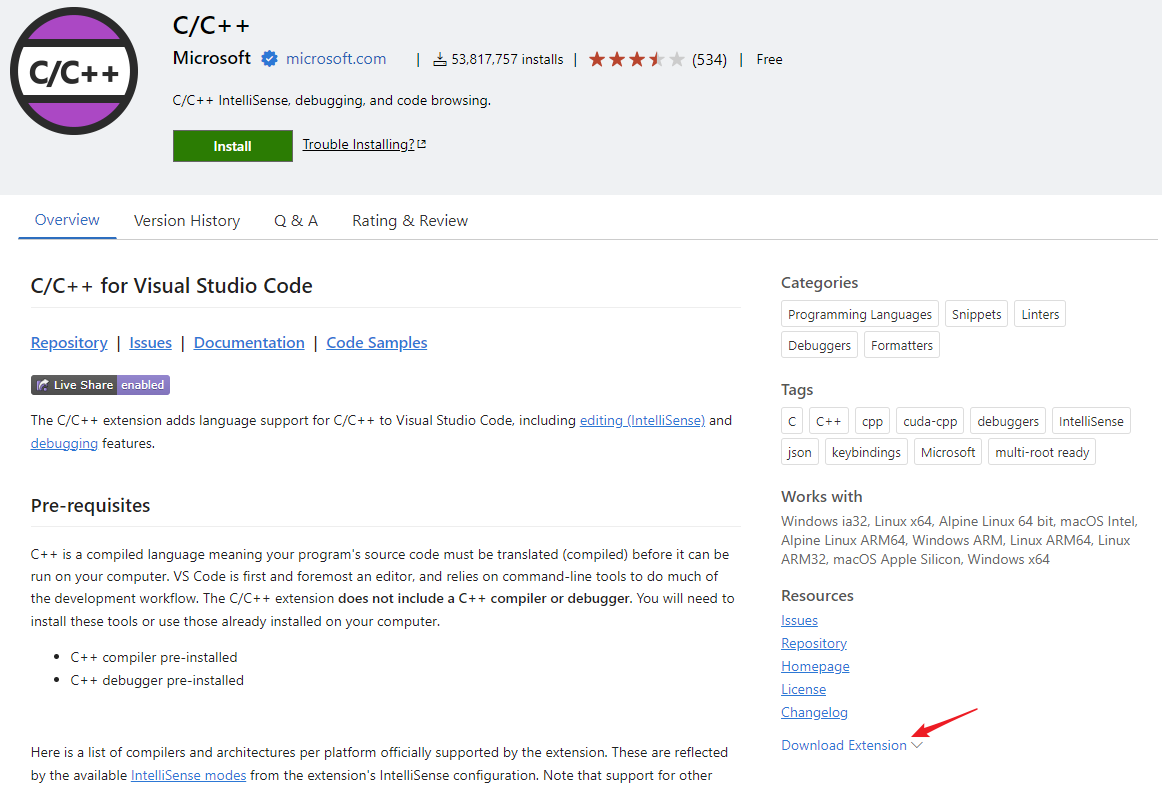Click the C++ compiler pre-installed bullet

tap(154, 657)
